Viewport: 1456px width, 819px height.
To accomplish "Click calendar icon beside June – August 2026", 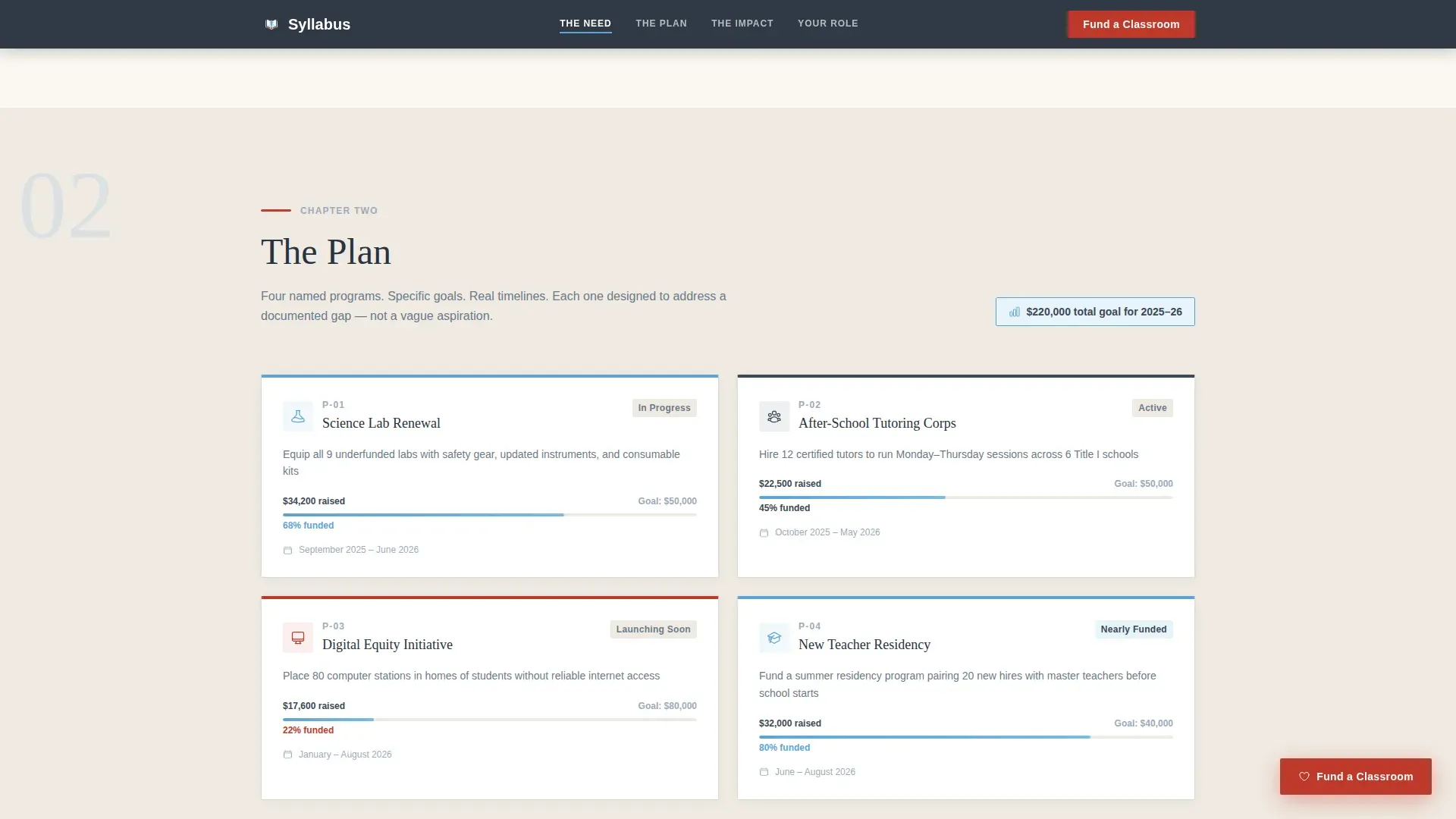I will pos(764,772).
